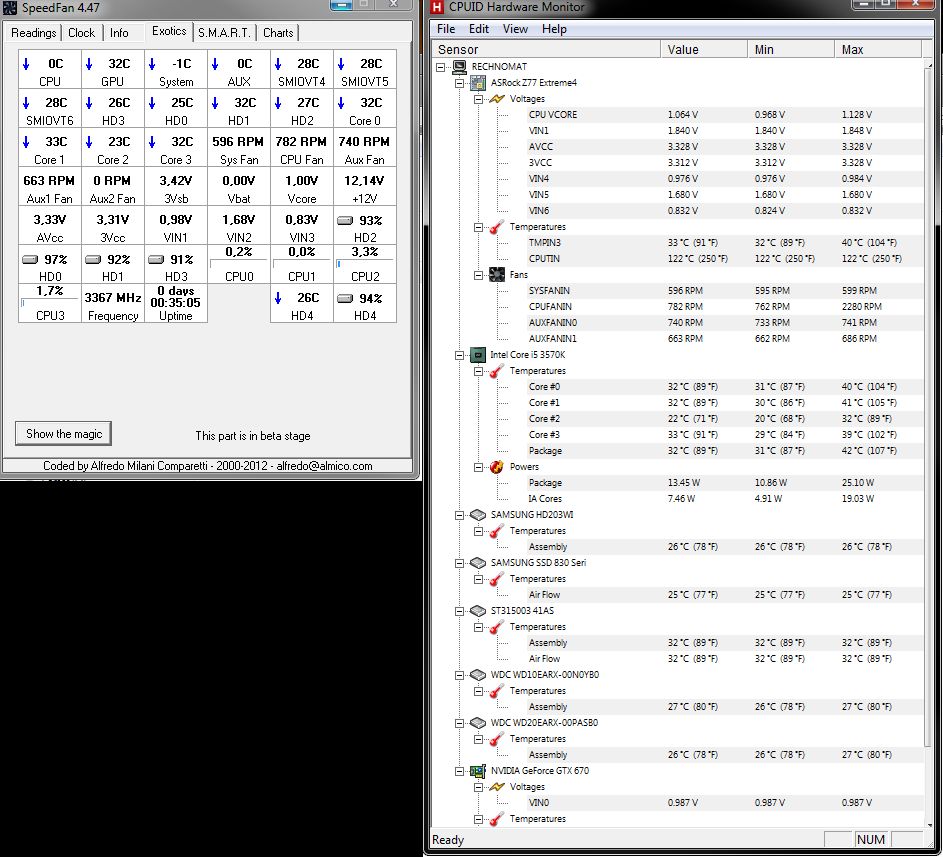Click the motherboard Temperatures thermometer icon
943x857 pixels.
497,227
